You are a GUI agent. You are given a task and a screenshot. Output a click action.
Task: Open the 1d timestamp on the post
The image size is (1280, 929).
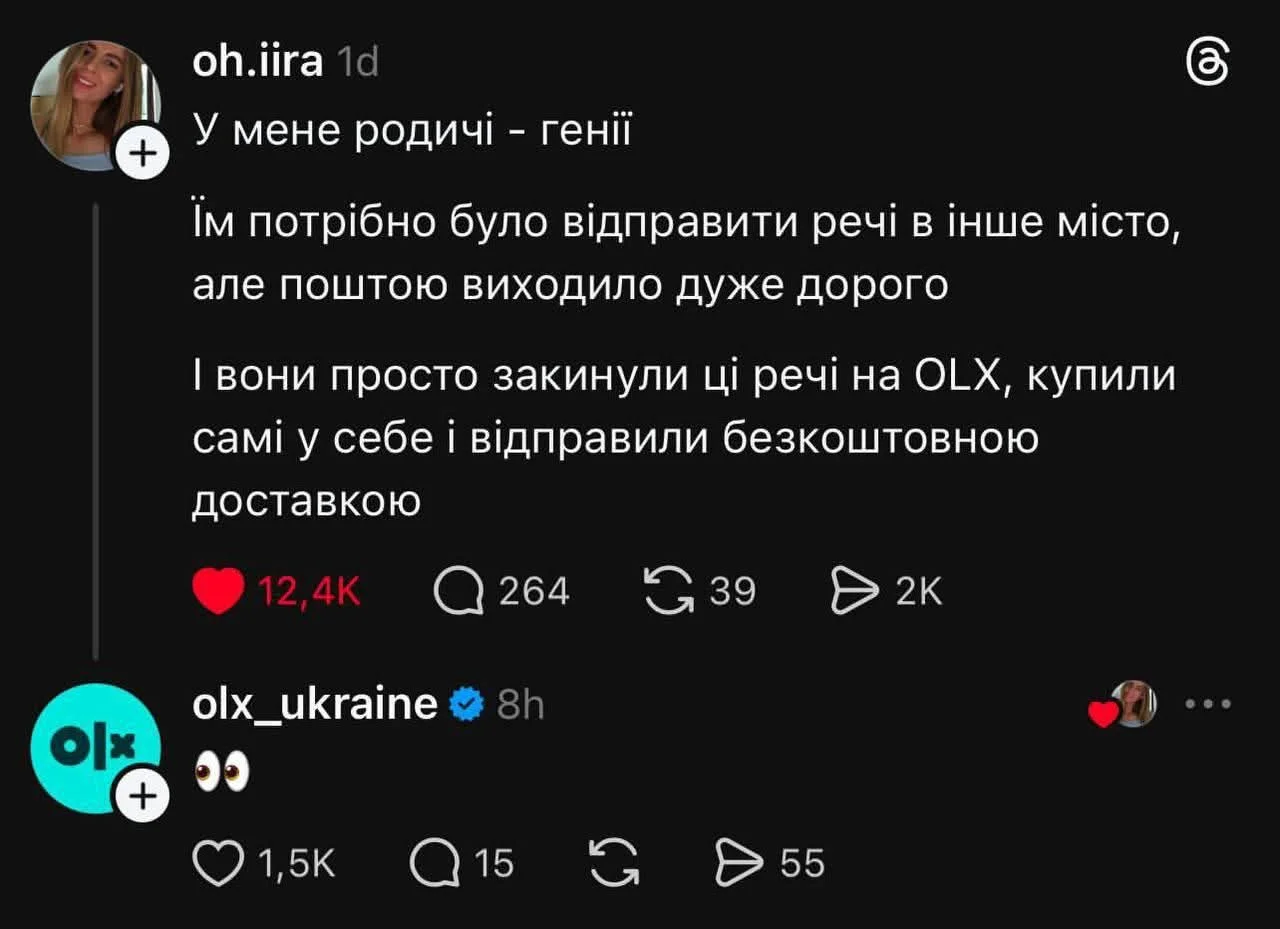[358, 64]
